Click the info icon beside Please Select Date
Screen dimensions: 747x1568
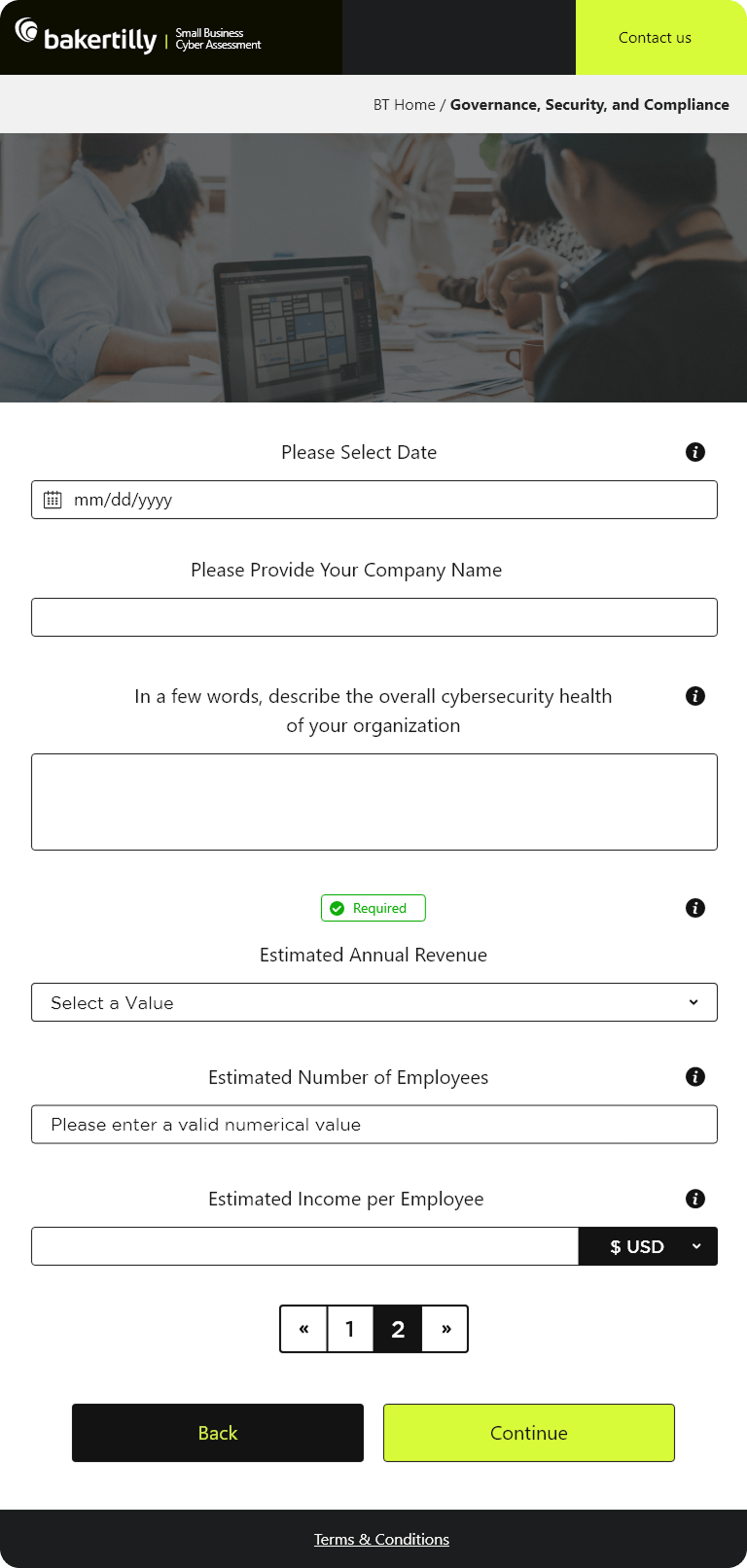coord(695,452)
